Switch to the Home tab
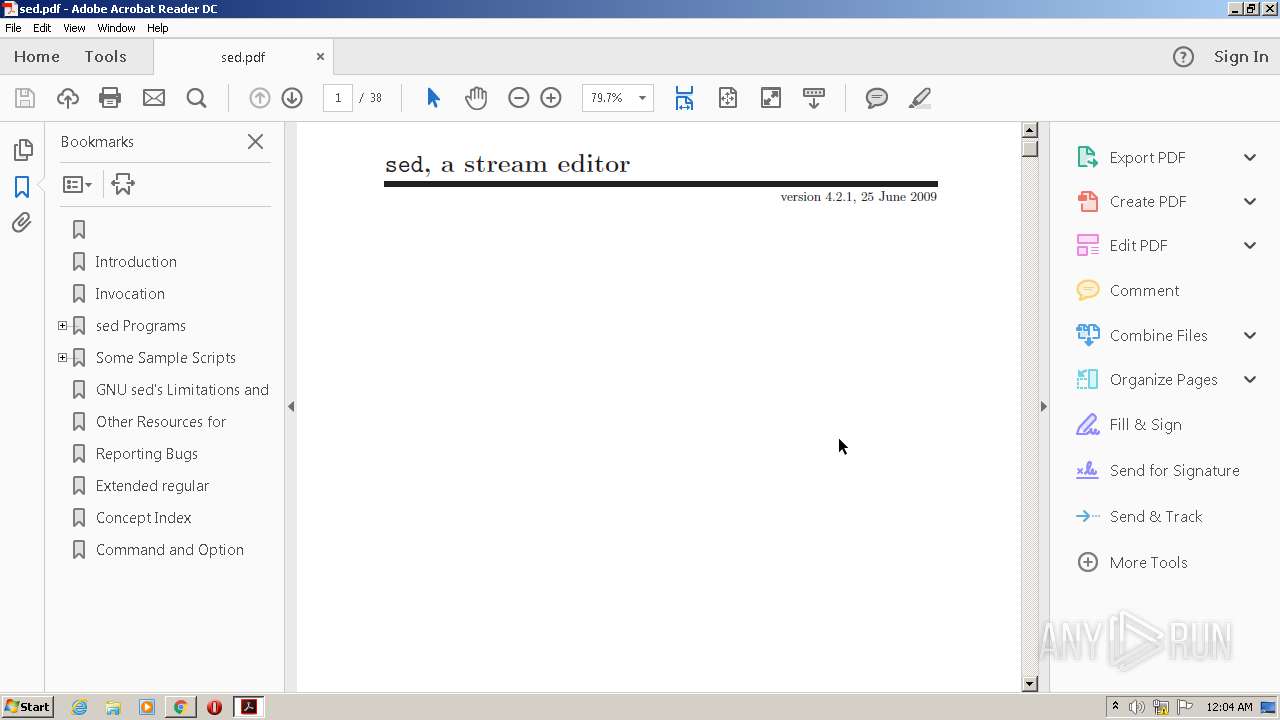The width and height of the screenshot is (1280, 720). pyautogui.click(x=37, y=57)
